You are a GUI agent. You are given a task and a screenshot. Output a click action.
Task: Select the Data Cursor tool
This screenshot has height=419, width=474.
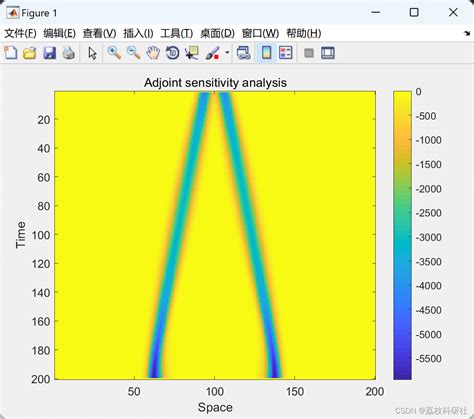[x=192, y=53]
